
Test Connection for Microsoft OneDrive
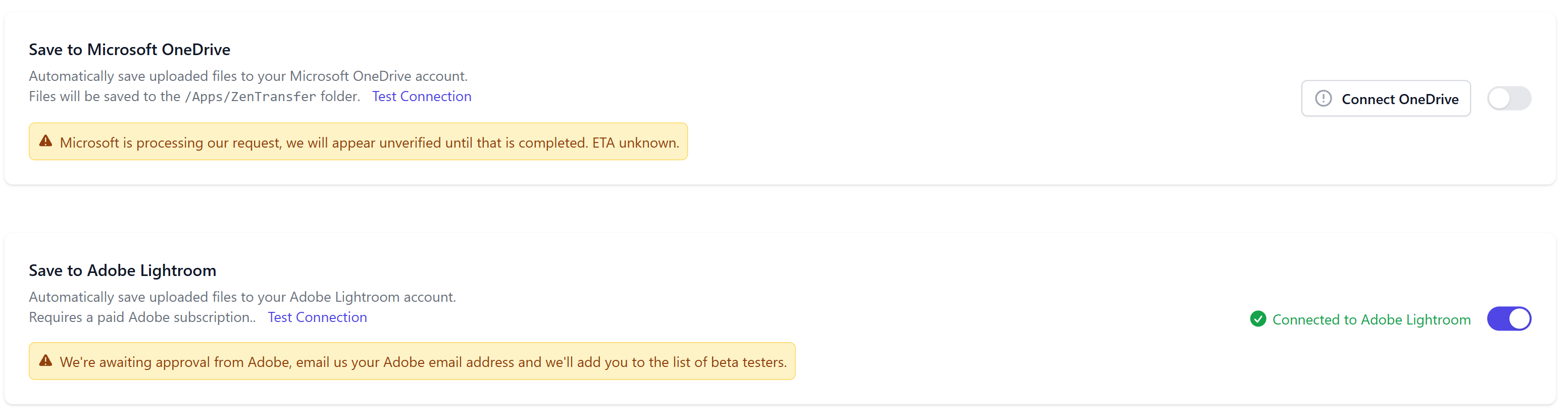click(x=421, y=96)
